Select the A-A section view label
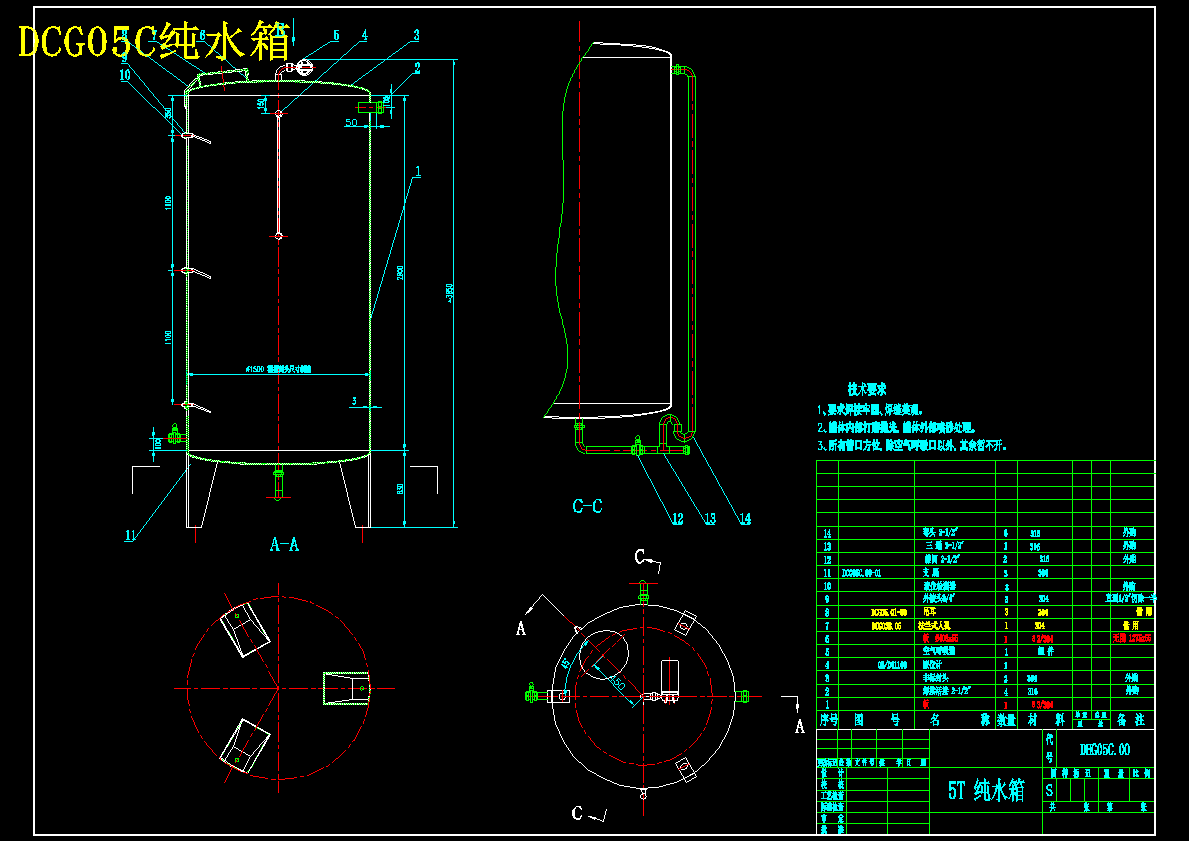The height and width of the screenshot is (841, 1189). click(x=284, y=544)
